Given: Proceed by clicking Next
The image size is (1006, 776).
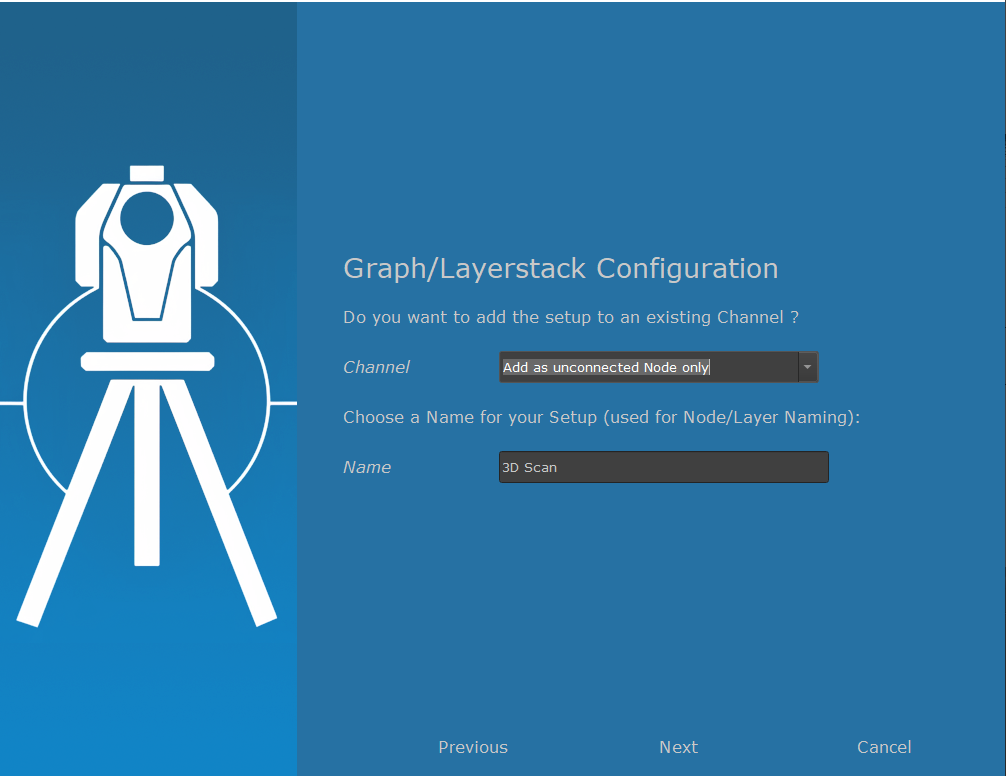Looking at the screenshot, I should coord(678,747).
